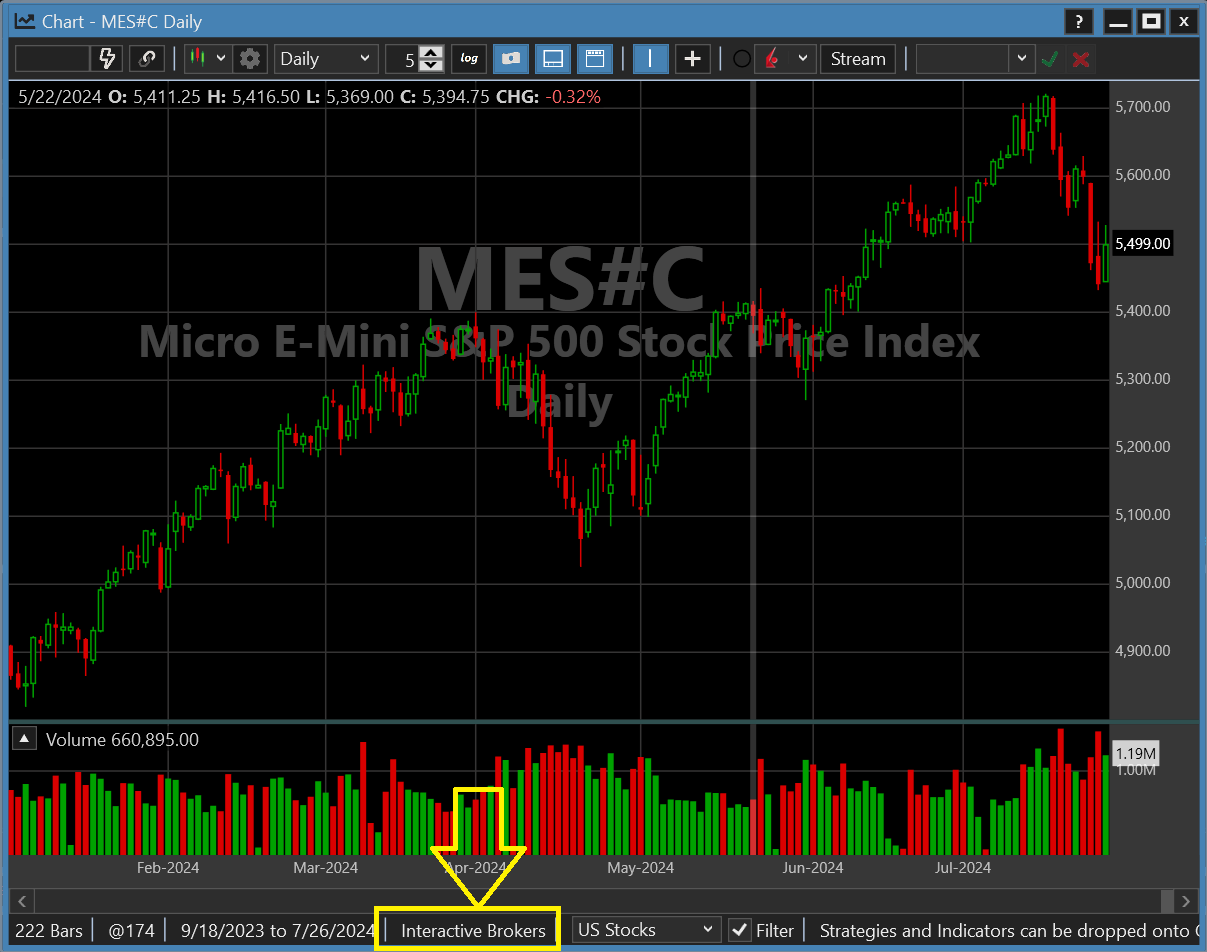Click the black circle drawing color swatch
The height and width of the screenshot is (952, 1207).
(x=741, y=59)
